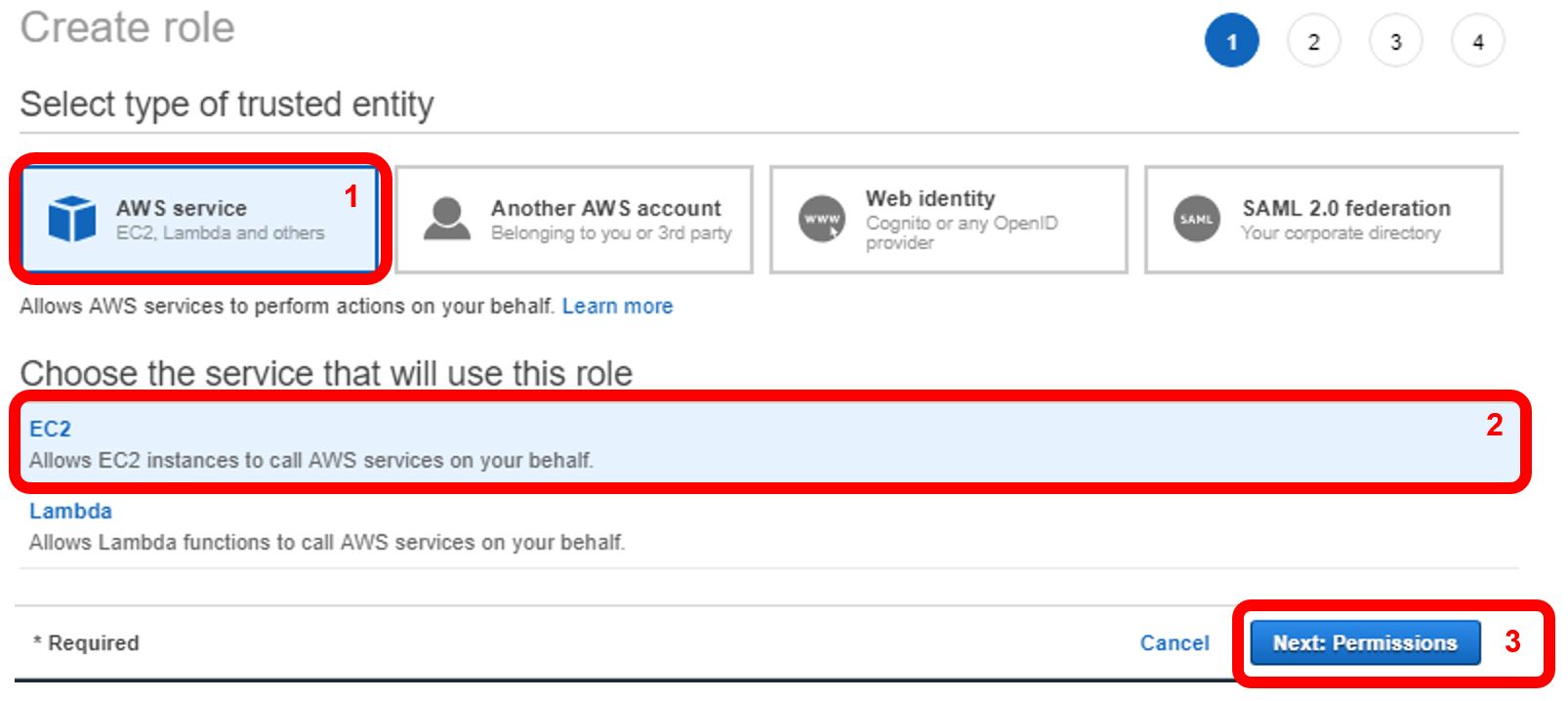Go to step 1 circle indicator
The image size is (1568, 701).
click(x=1231, y=42)
